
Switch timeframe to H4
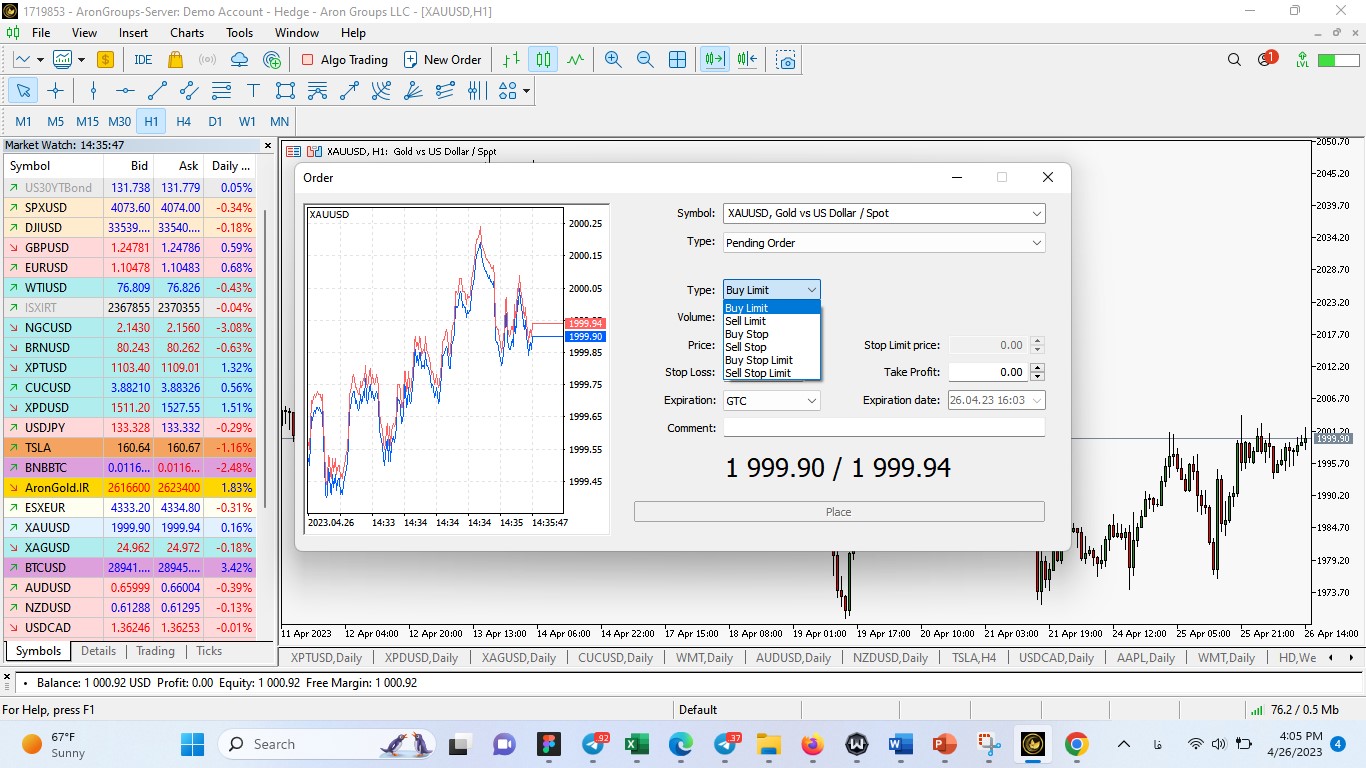pos(183,121)
